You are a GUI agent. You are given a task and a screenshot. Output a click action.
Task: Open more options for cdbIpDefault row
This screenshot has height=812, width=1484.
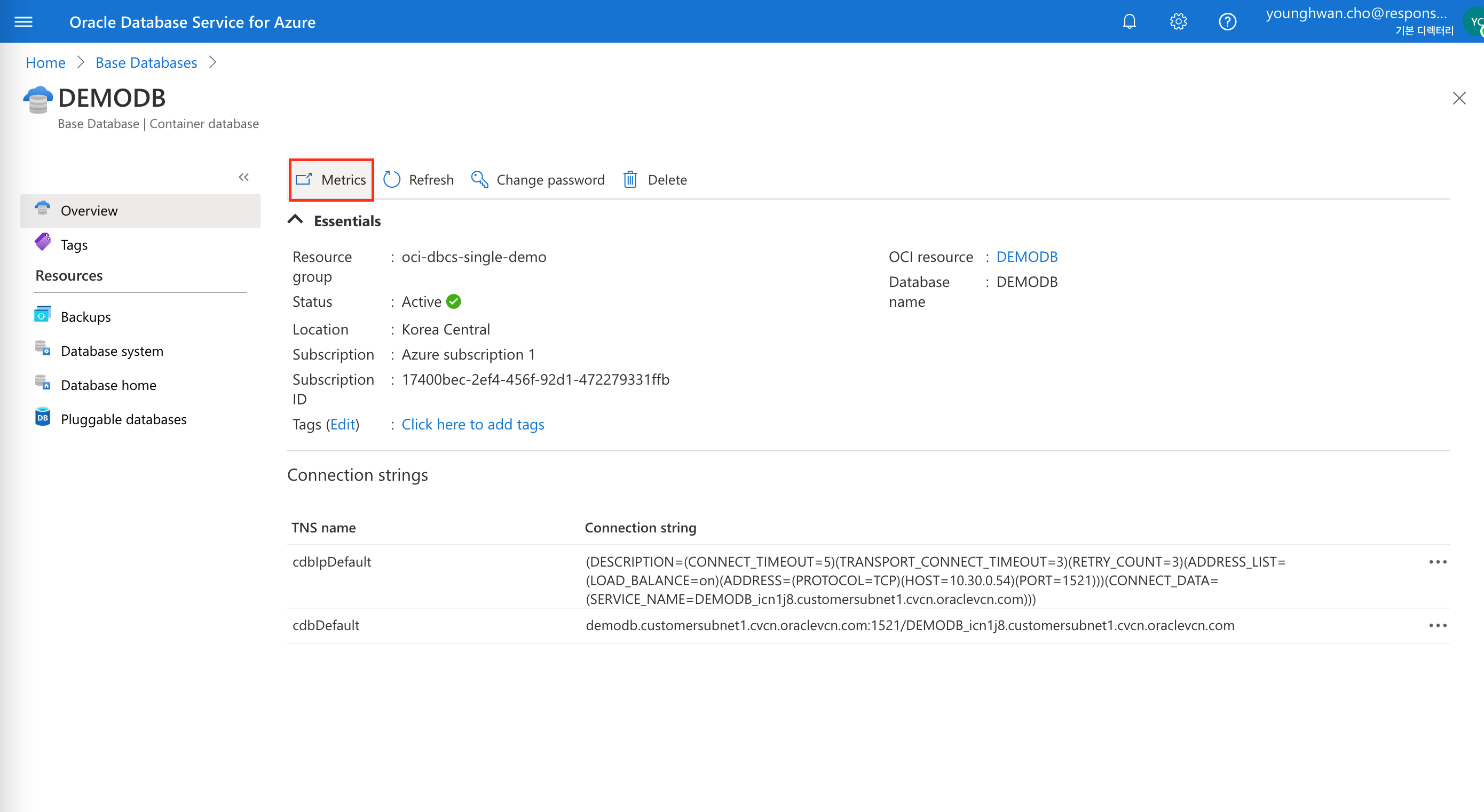tap(1438, 561)
